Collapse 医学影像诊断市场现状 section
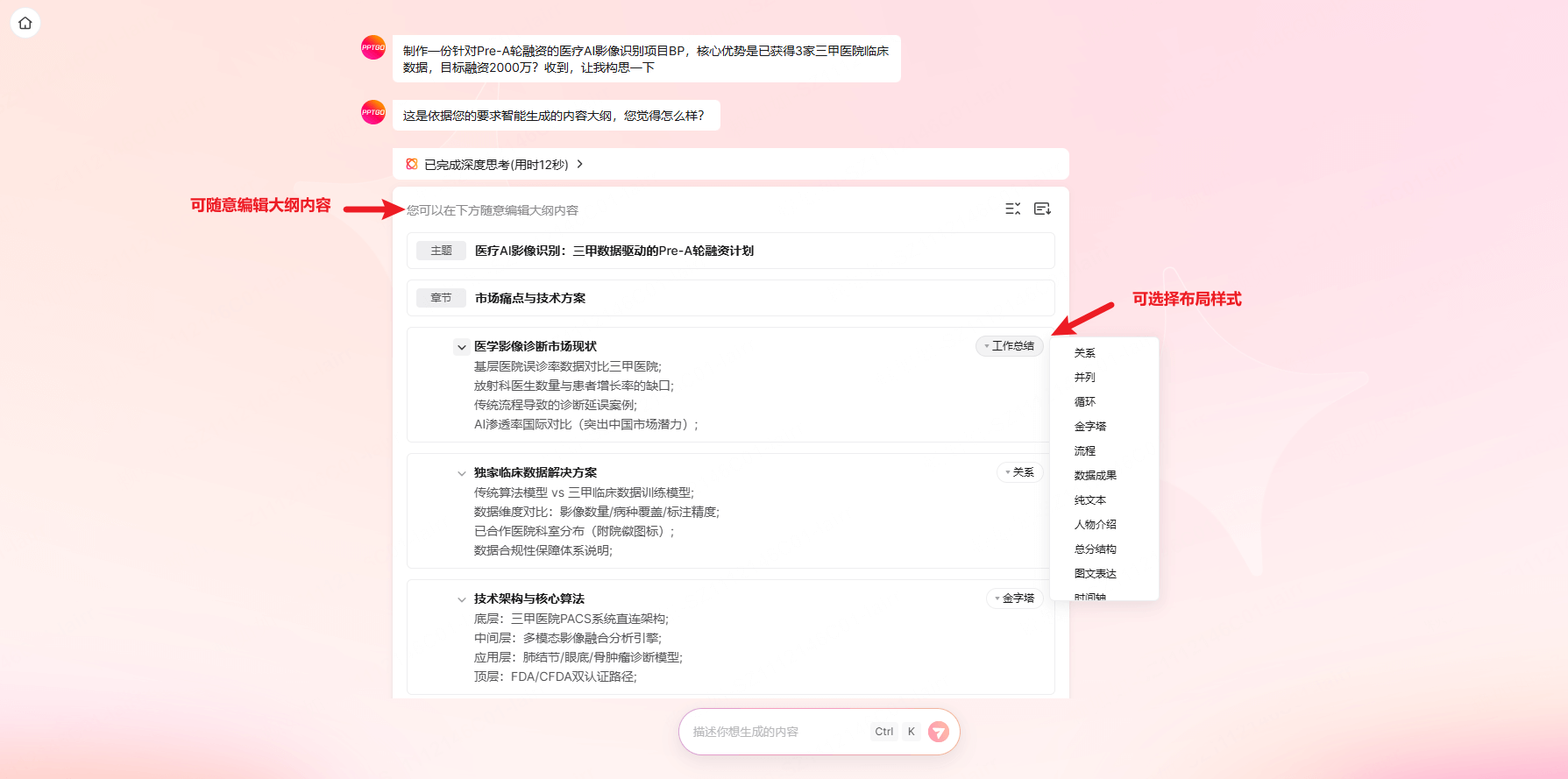Screen dimensions: 1568x779 (462, 347)
